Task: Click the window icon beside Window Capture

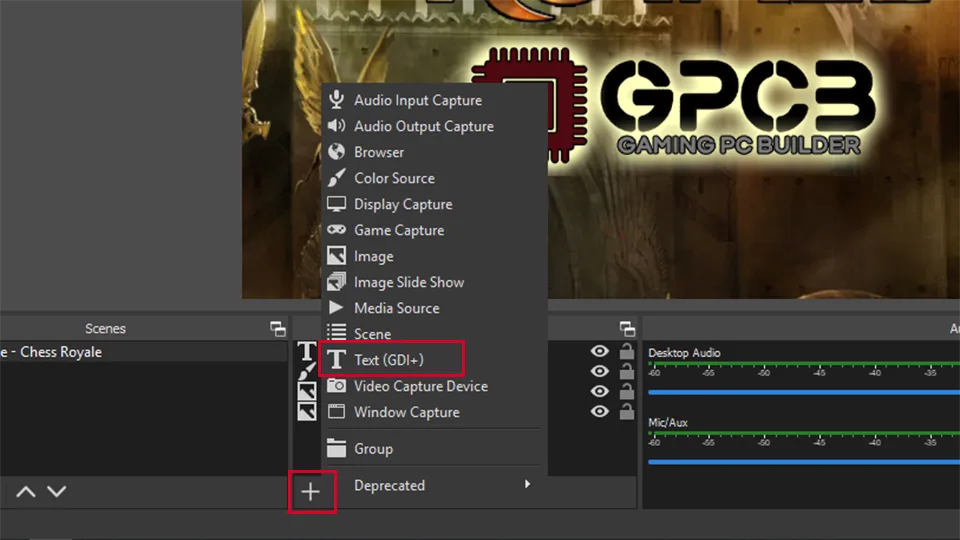Action: tap(336, 411)
